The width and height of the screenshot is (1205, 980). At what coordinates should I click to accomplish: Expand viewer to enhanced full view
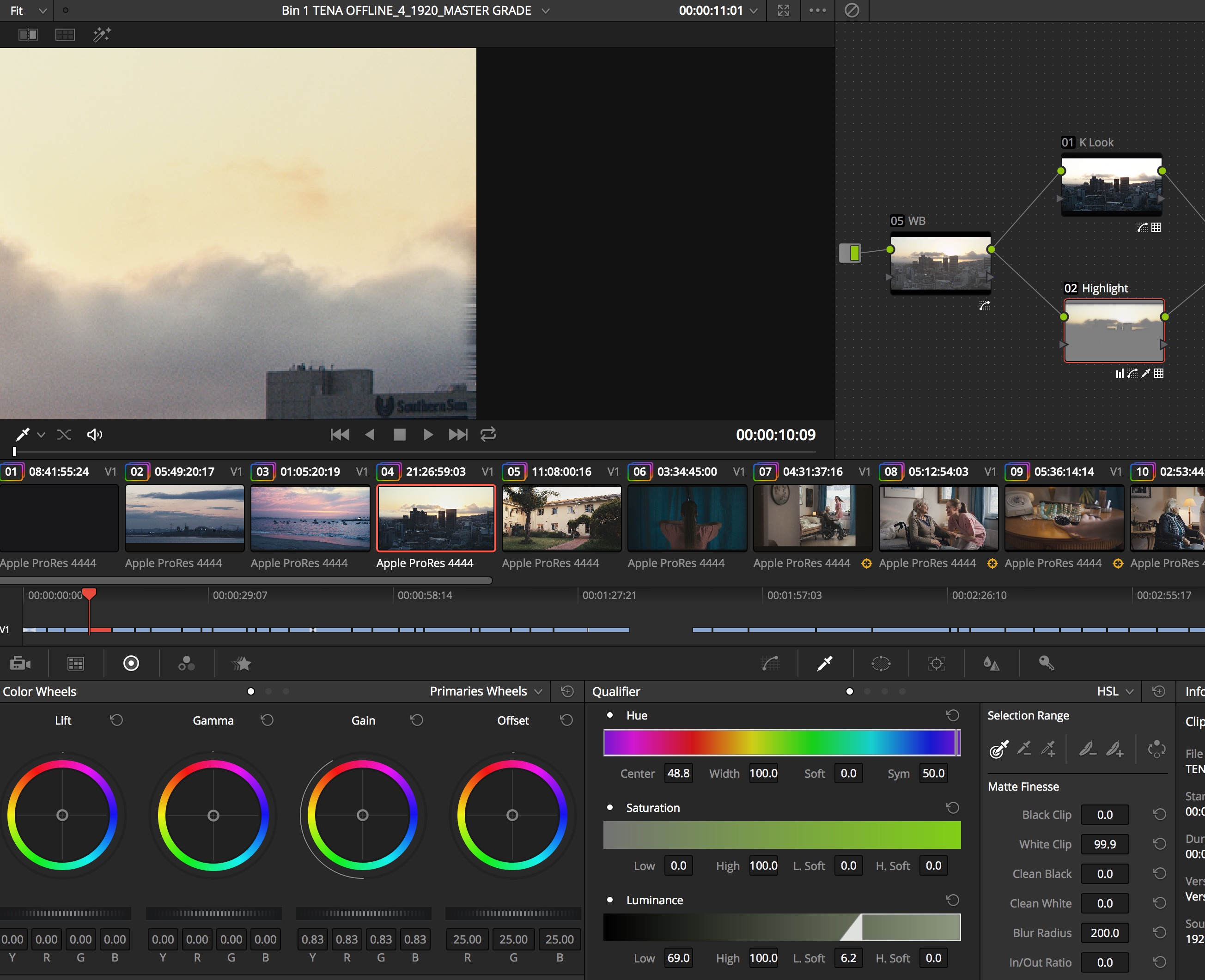click(x=784, y=10)
